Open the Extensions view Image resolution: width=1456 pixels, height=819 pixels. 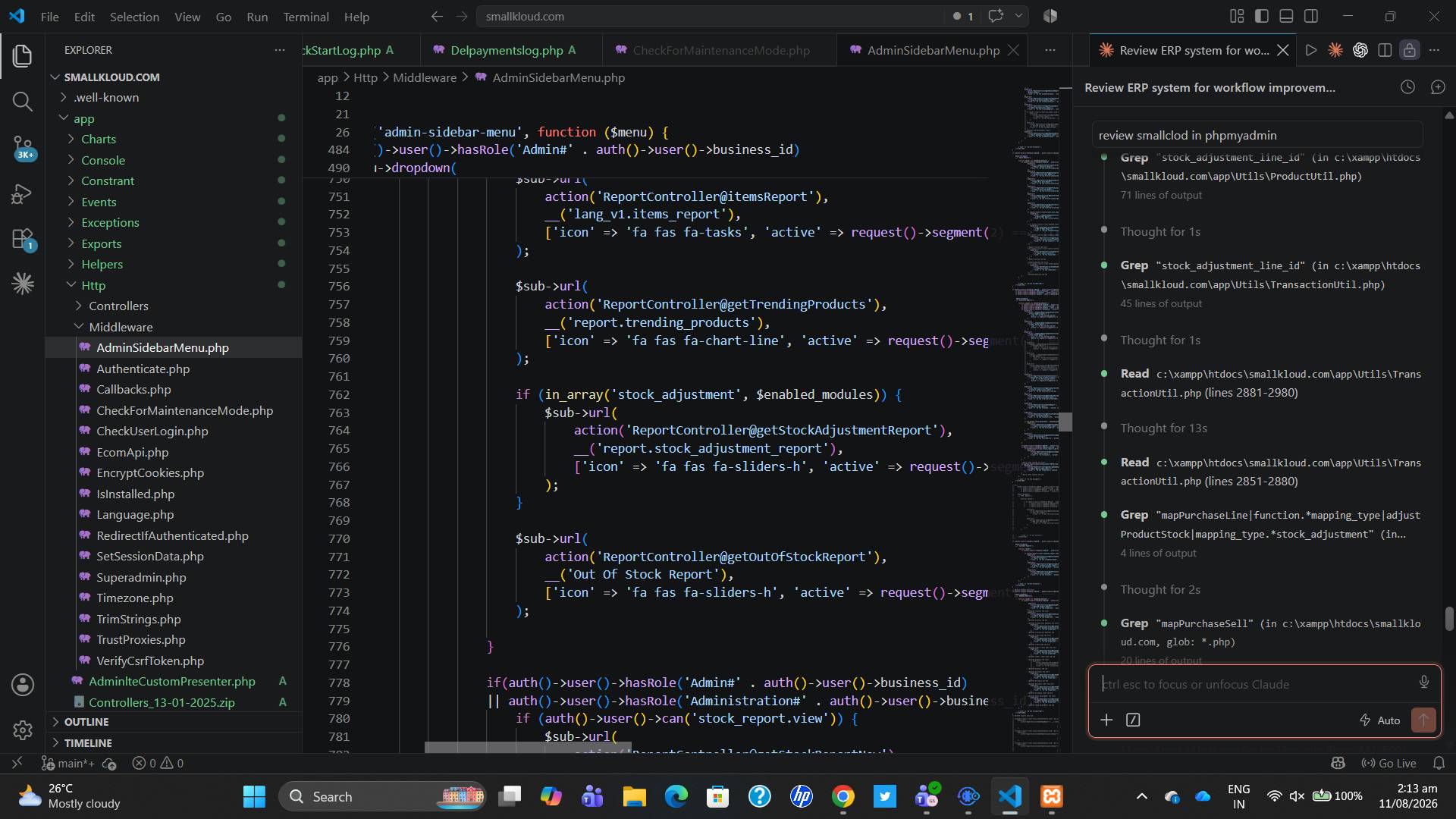[23, 240]
